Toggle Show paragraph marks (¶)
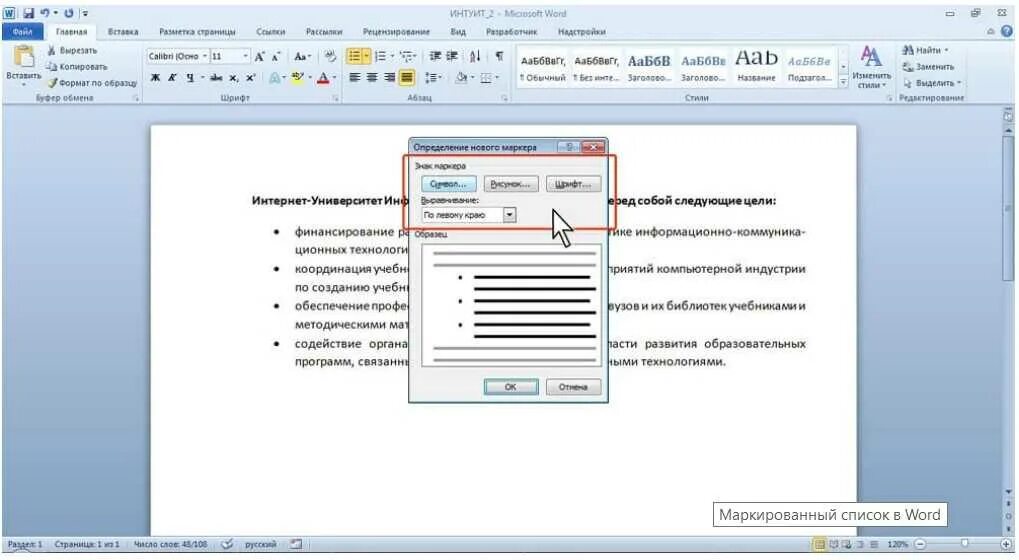 499,57
